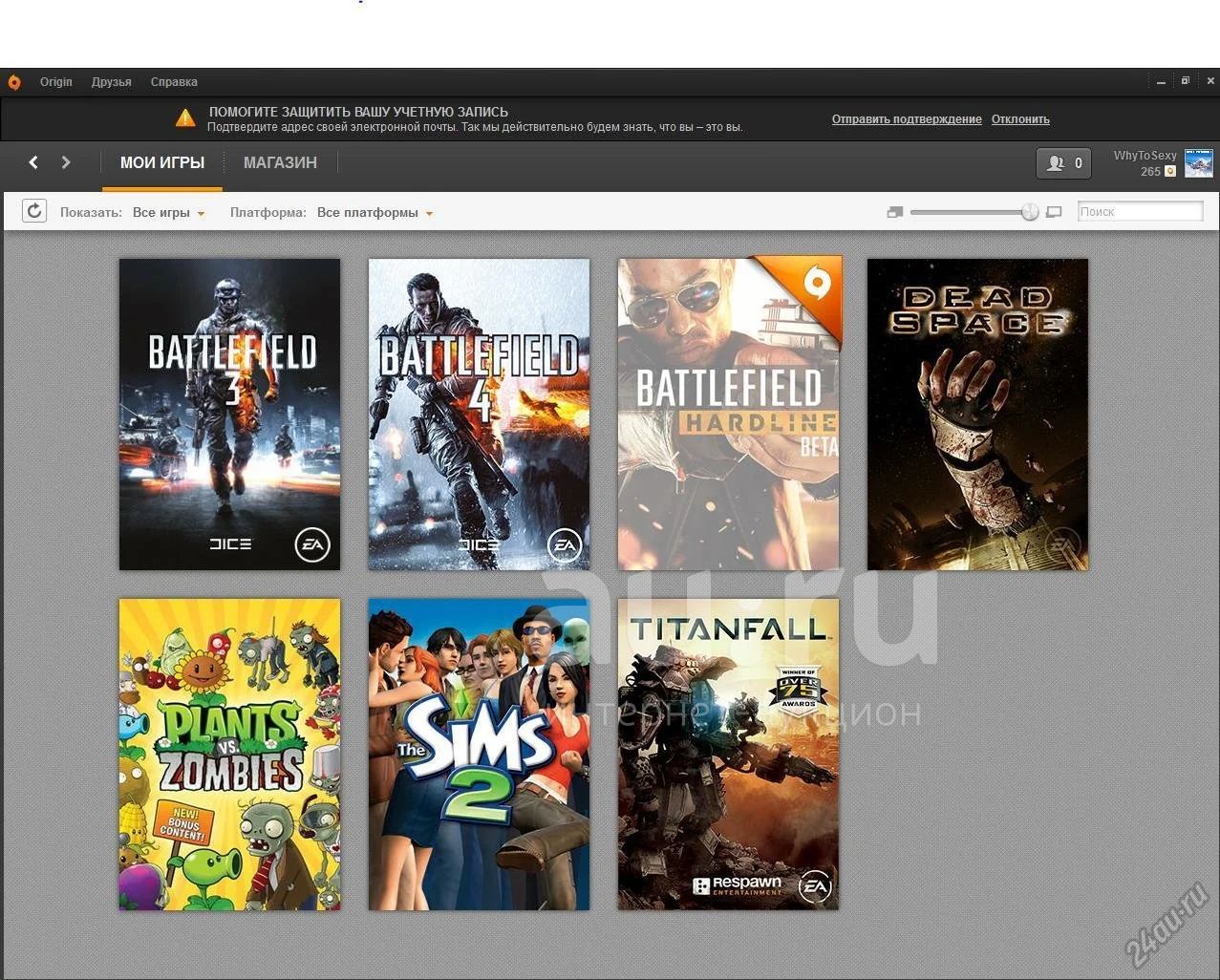The image size is (1220, 980).
Task: Select the Battlefield Hardline Beta tile
Action: pos(729,415)
